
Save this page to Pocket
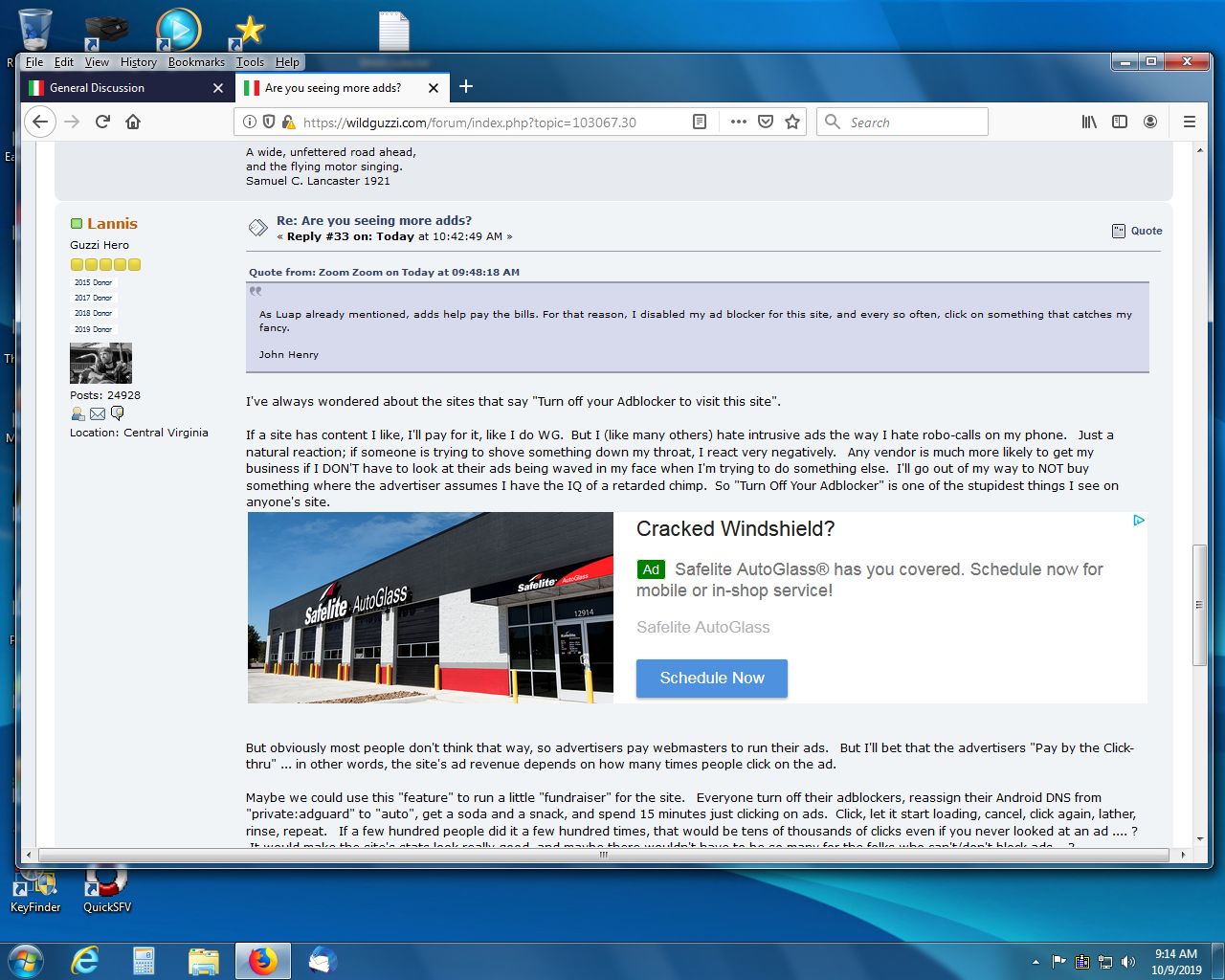pyautogui.click(x=766, y=122)
